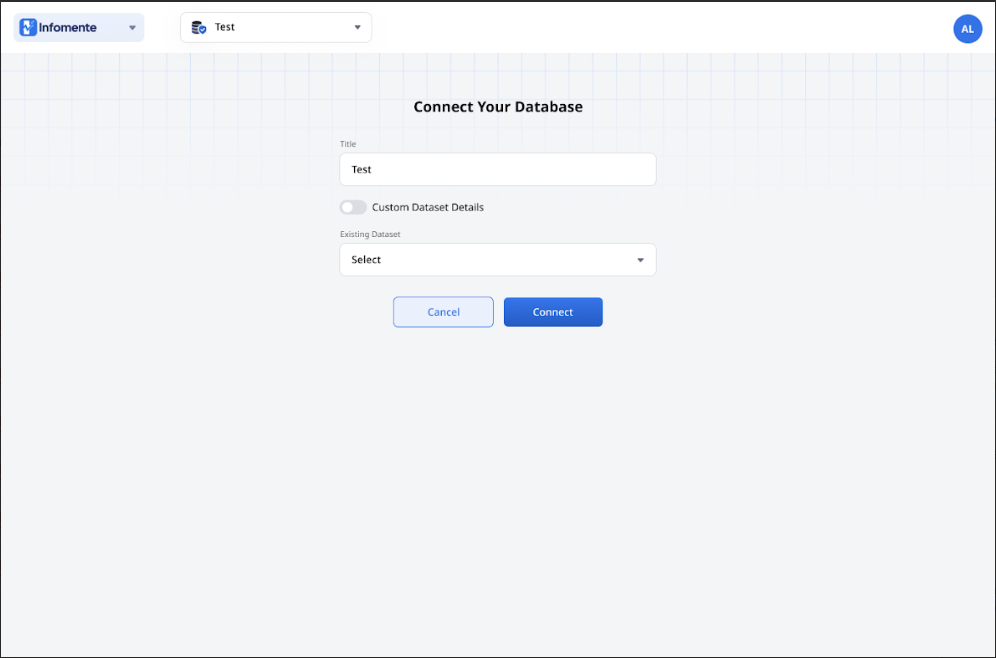Click the Infomente logo icon

28,28
